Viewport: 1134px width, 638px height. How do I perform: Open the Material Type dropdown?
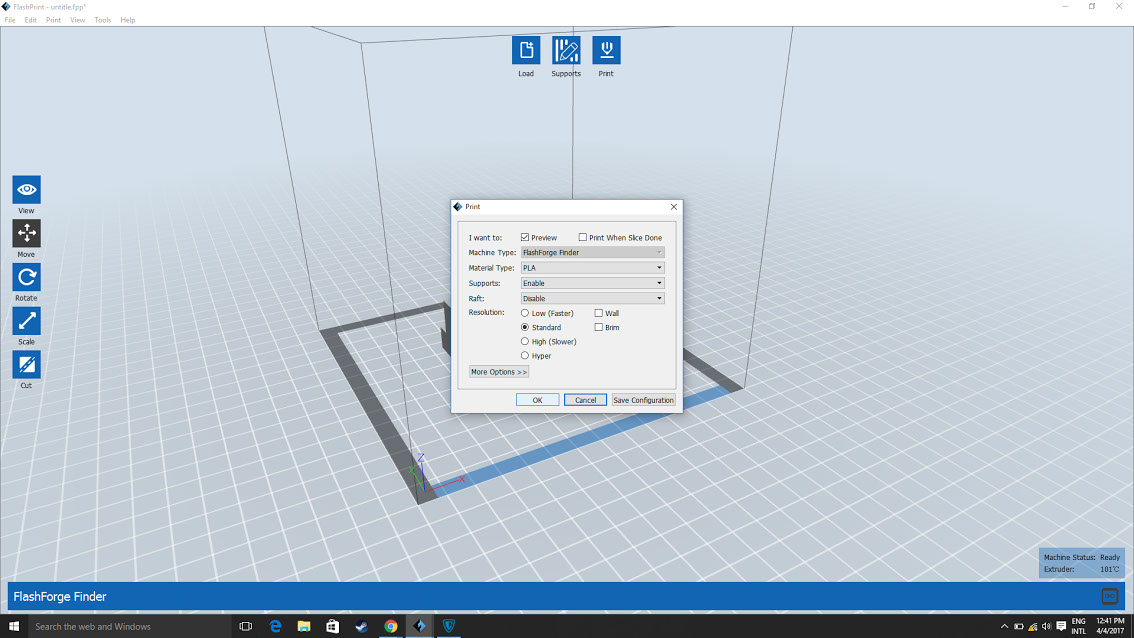tap(592, 268)
